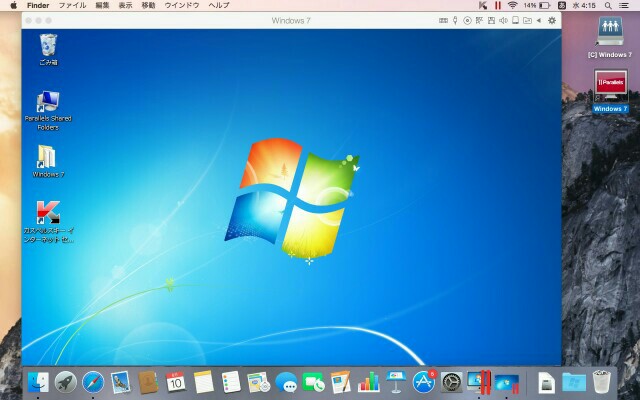Click the shared folder icon in Parallels toolbar
Image resolution: width=640 pixels, height=400 pixels.
point(527,20)
